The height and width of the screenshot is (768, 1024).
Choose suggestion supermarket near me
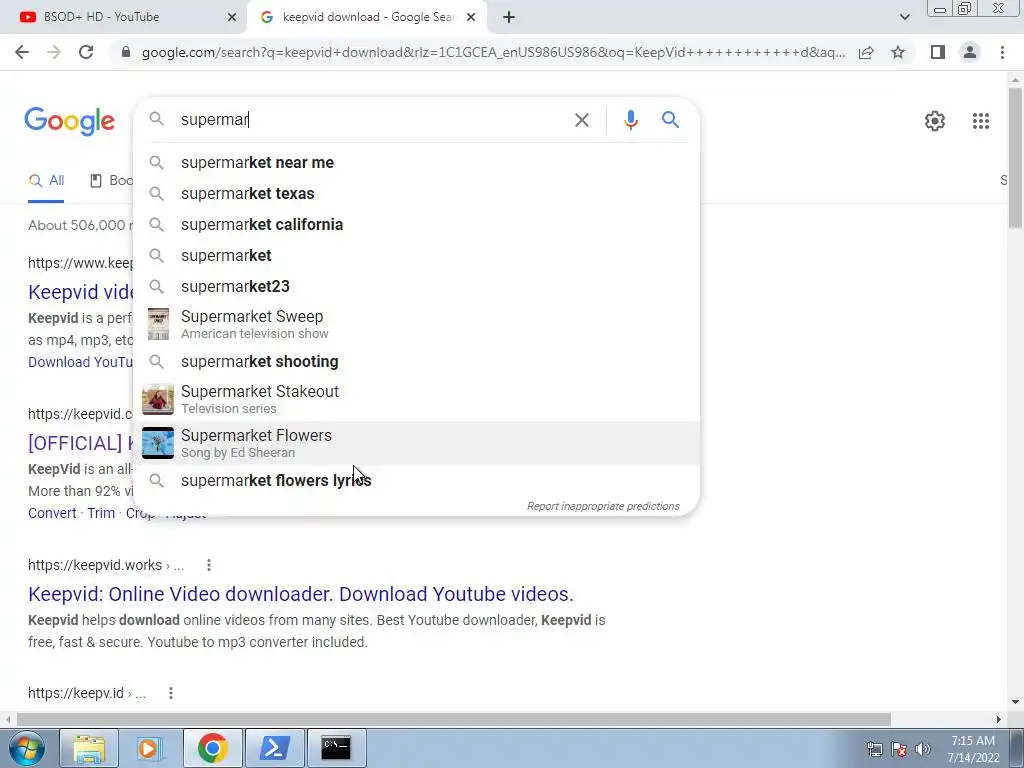[x=417, y=163]
